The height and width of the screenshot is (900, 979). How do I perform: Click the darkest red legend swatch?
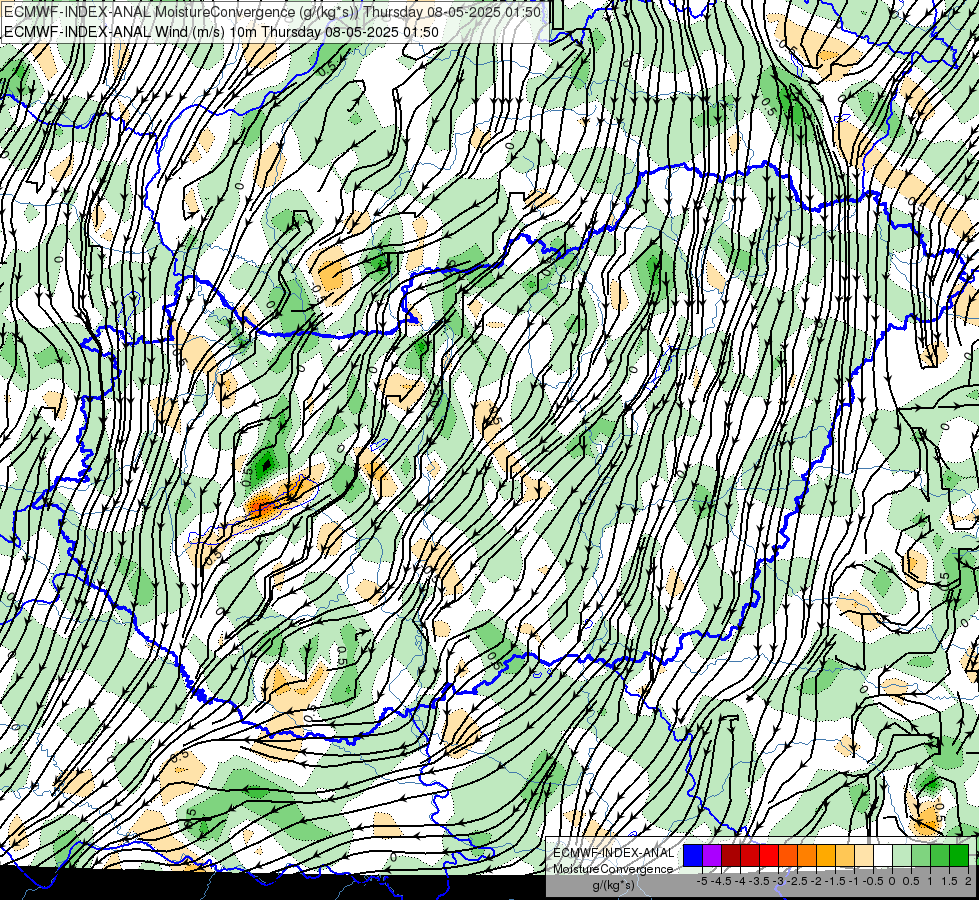(731, 855)
